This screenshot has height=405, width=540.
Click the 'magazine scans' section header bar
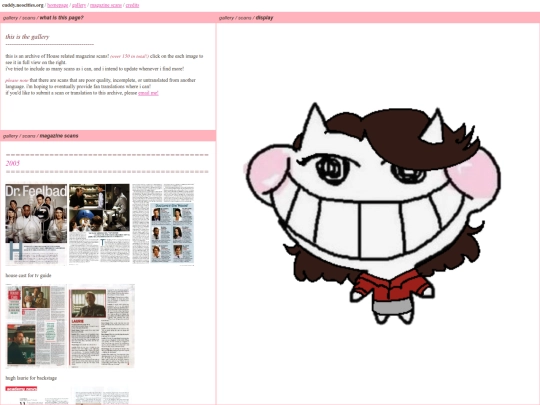(x=108, y=136)
